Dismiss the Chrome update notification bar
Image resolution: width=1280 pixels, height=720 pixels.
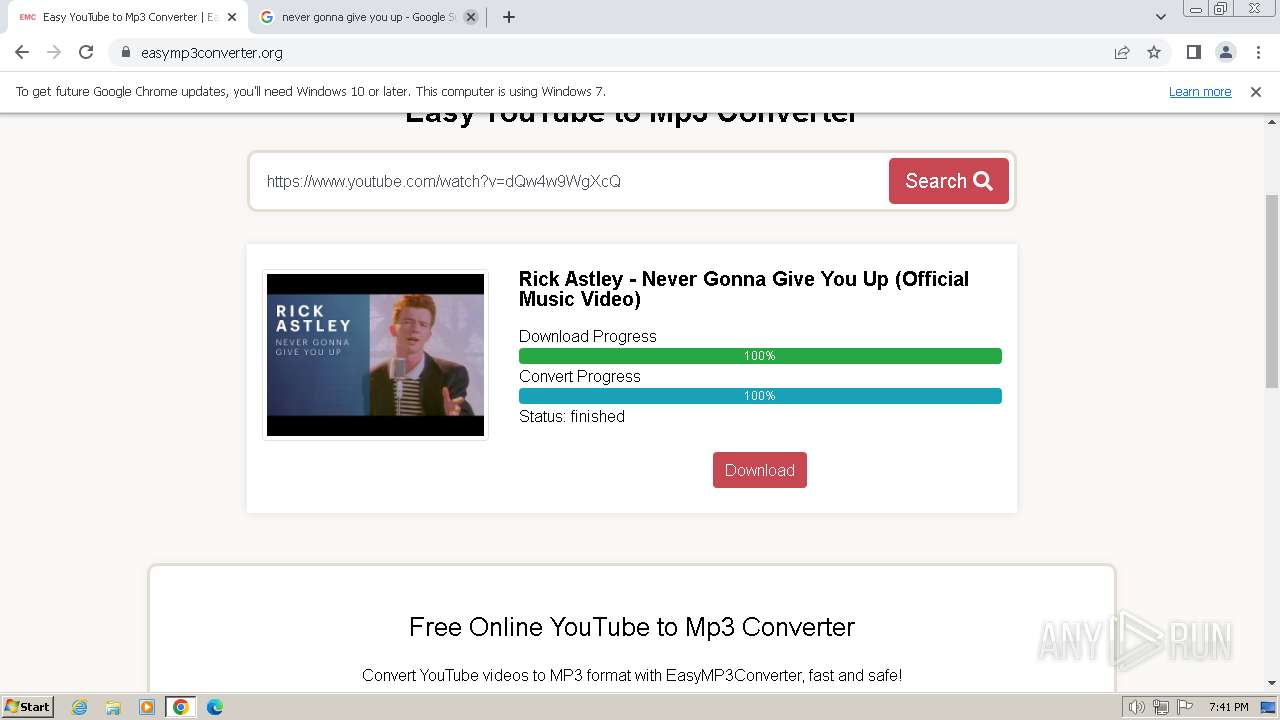pos(1256,91)
